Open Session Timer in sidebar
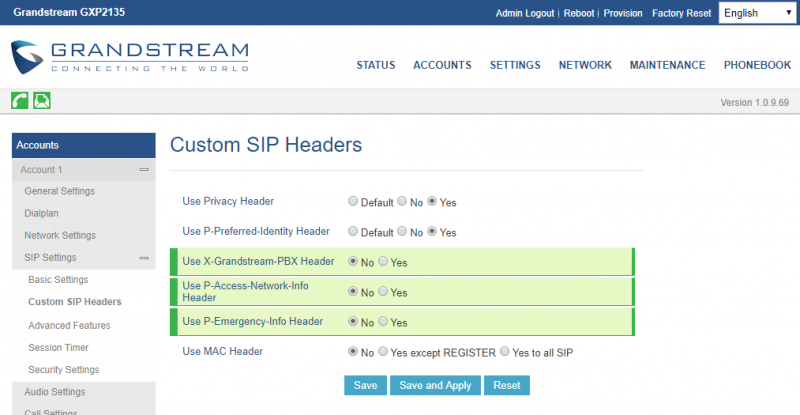The image size is (800, 415). (x=58, y=348)
